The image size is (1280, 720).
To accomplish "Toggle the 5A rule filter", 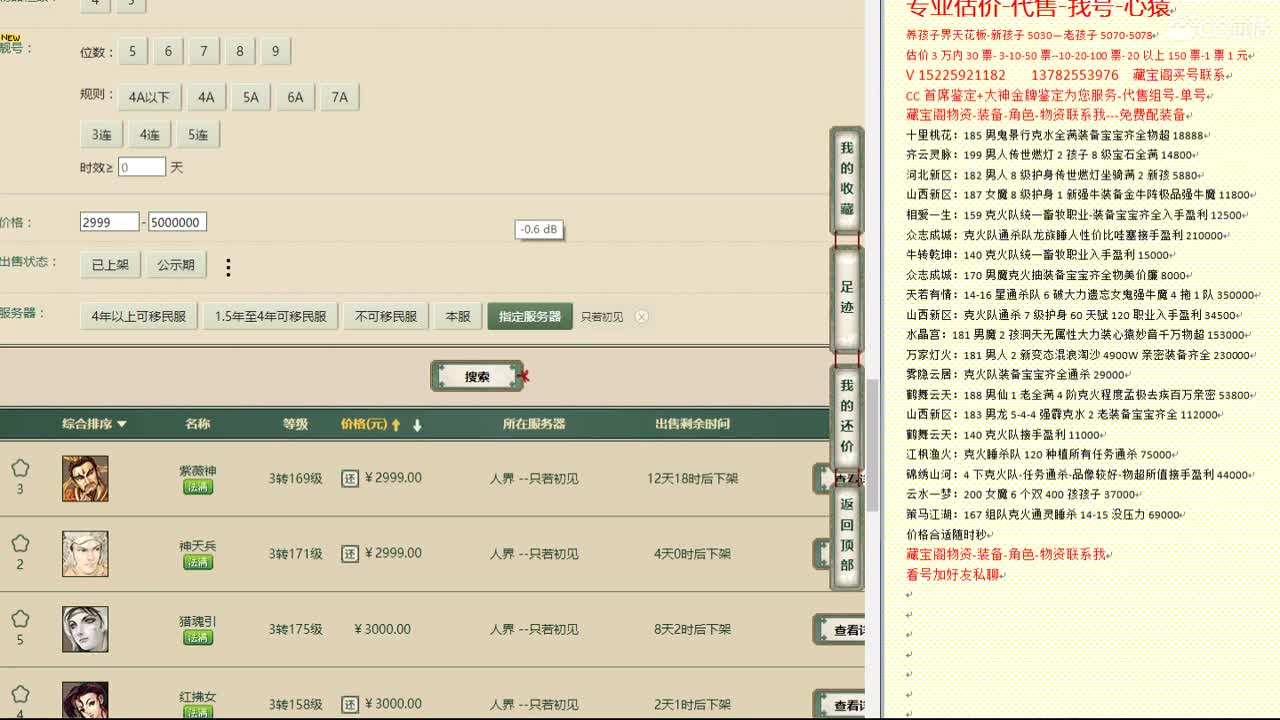I will [x=250, y=97].
